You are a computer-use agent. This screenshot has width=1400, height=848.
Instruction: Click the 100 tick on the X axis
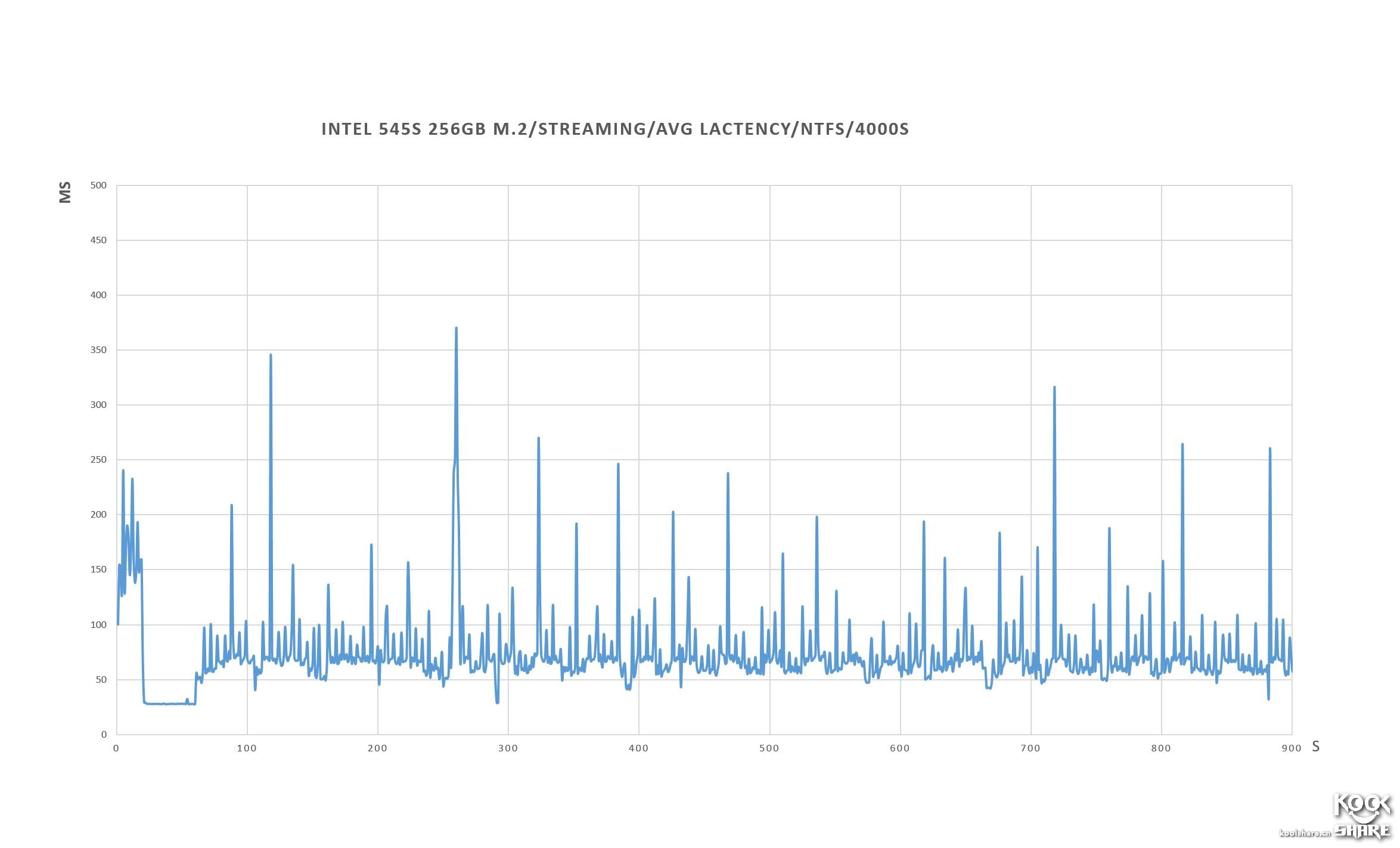pos(247,748)
